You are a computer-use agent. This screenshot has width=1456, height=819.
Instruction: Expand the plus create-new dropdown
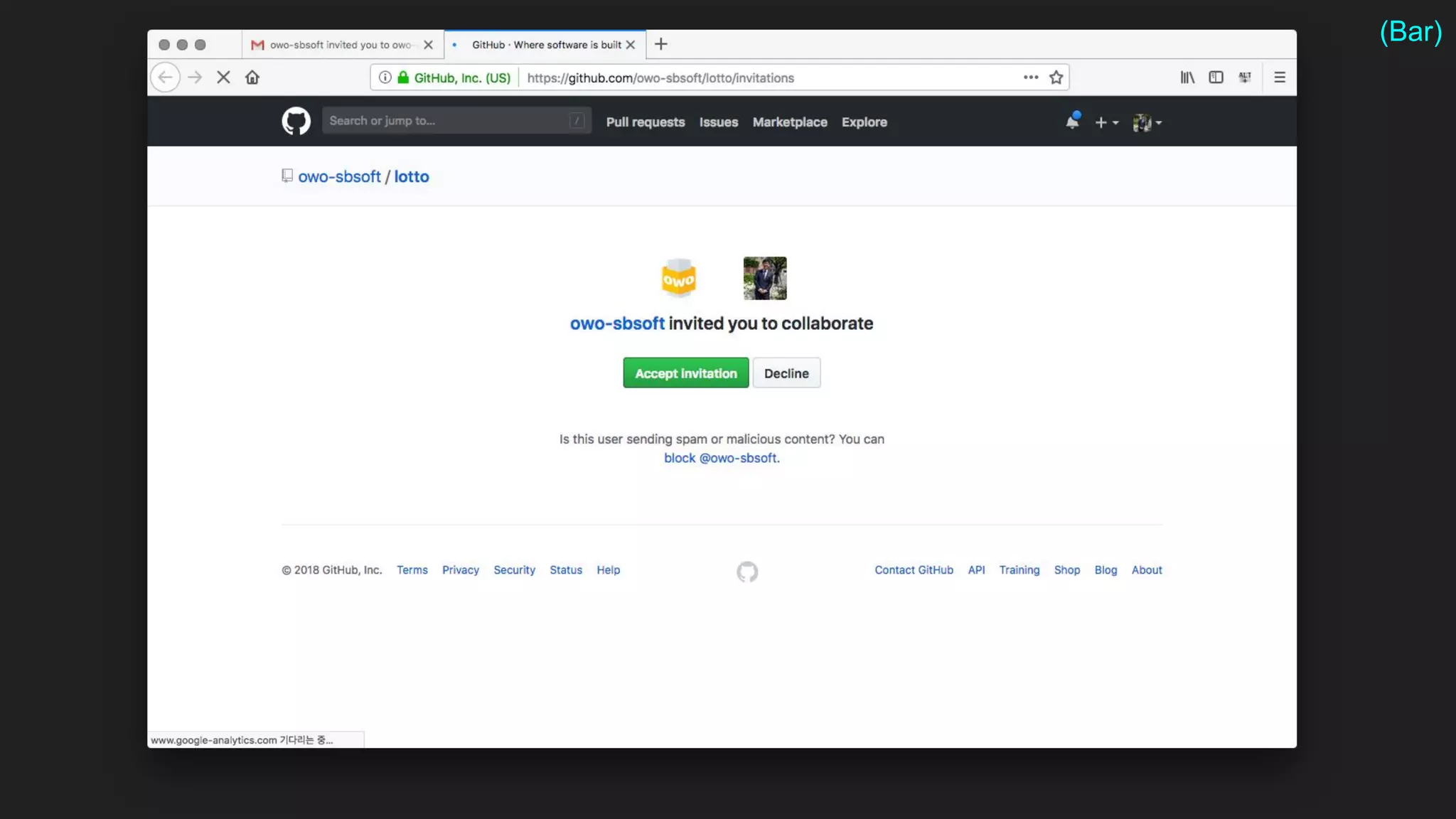tap(1106, 122)
